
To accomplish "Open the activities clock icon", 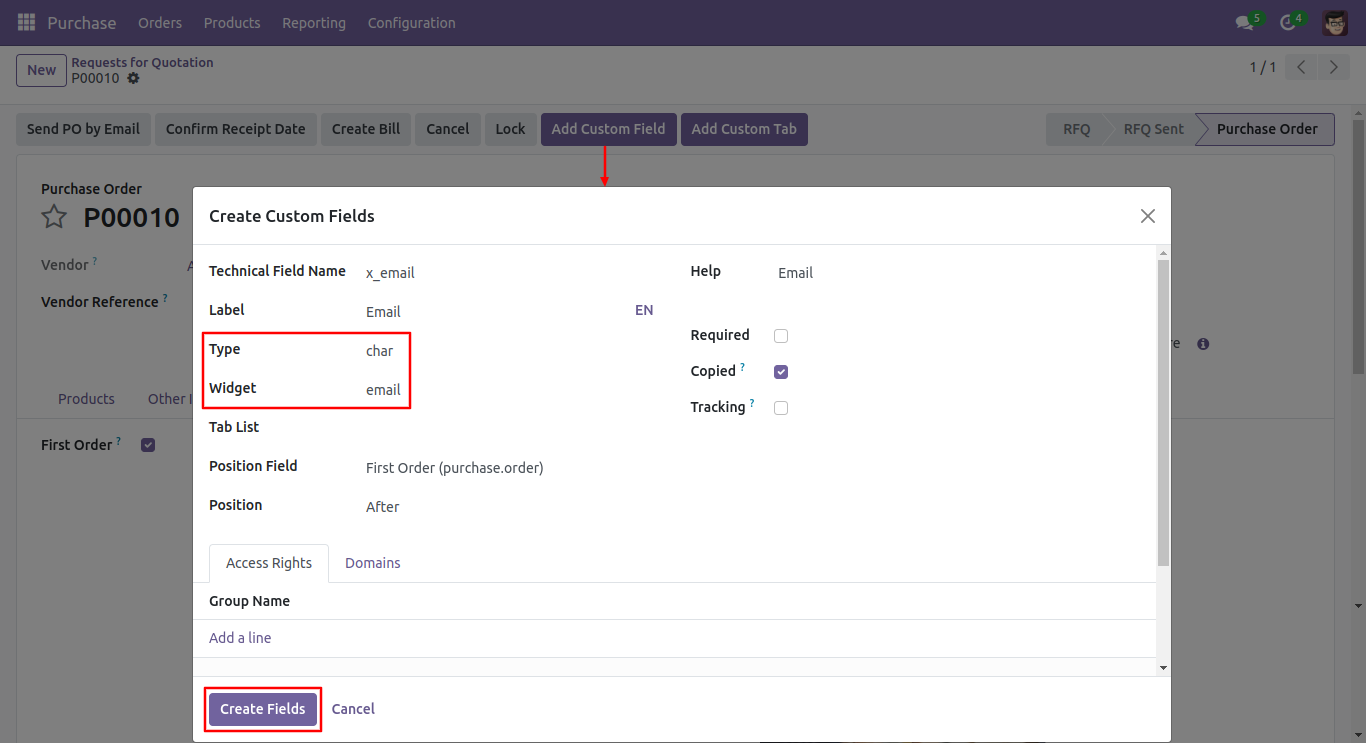I will click(x=1289, y=22).
